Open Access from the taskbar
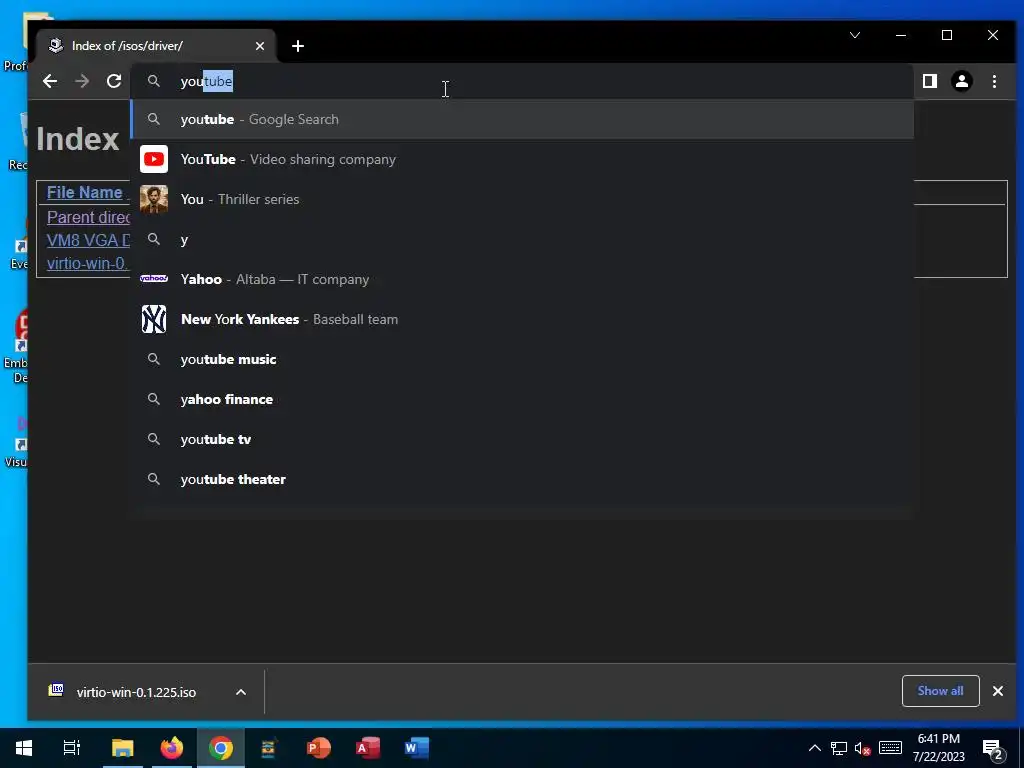 pos(368,748)
